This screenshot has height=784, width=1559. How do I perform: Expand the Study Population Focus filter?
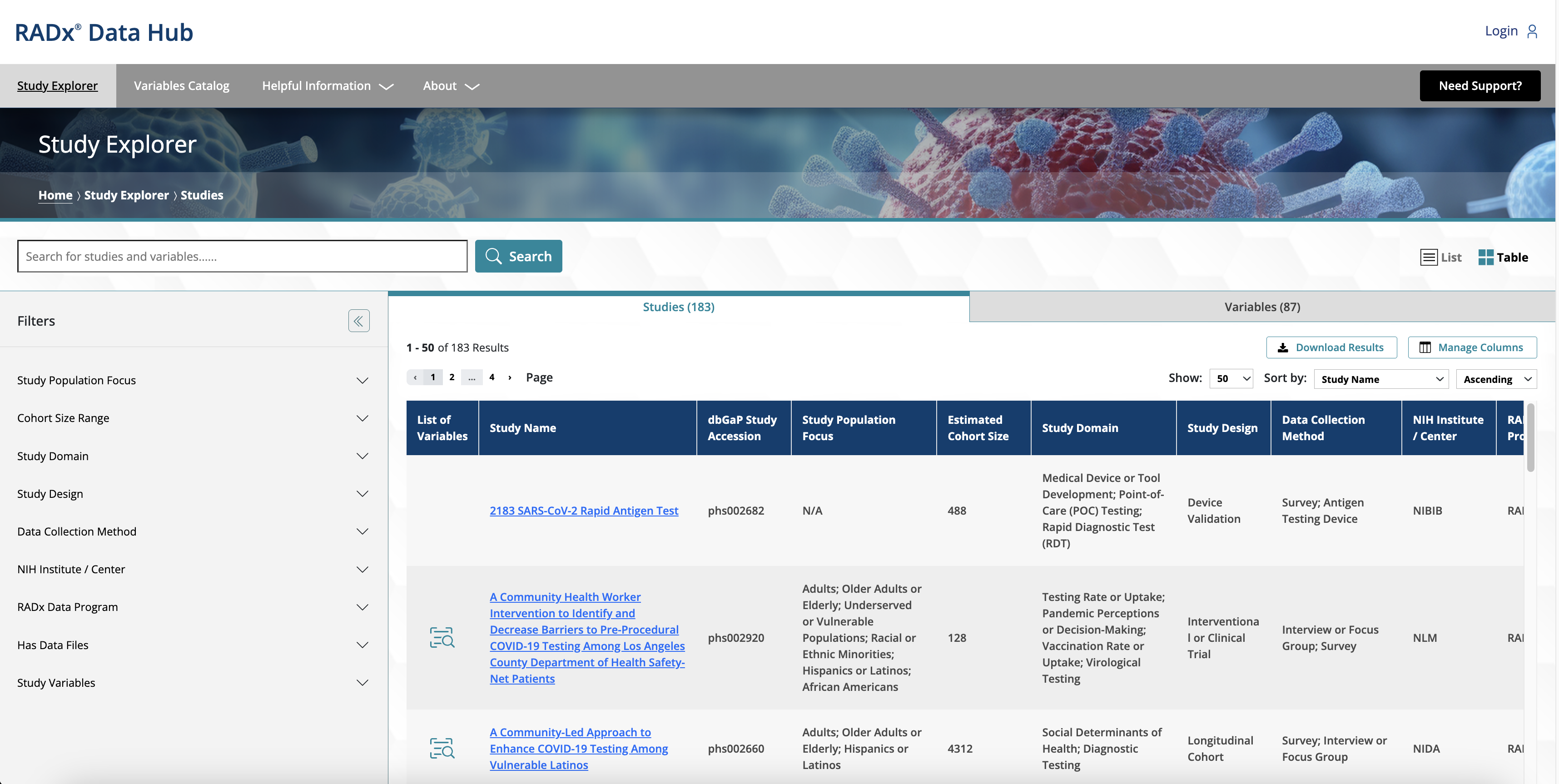pyautogui.click(x=362, y=381)
